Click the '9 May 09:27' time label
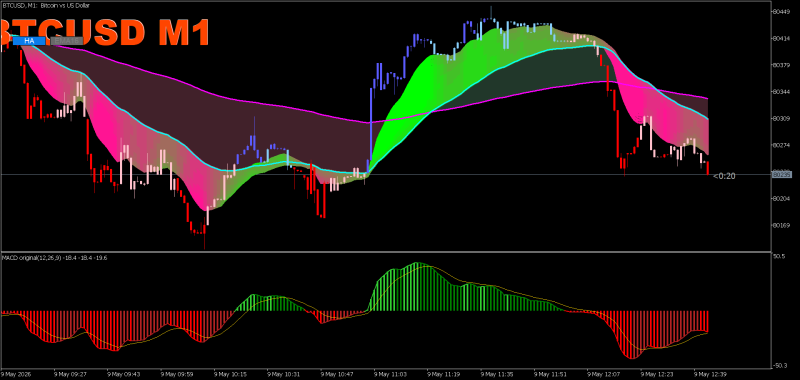Screen dimensions: 800x380 click(x=70, y=374)
